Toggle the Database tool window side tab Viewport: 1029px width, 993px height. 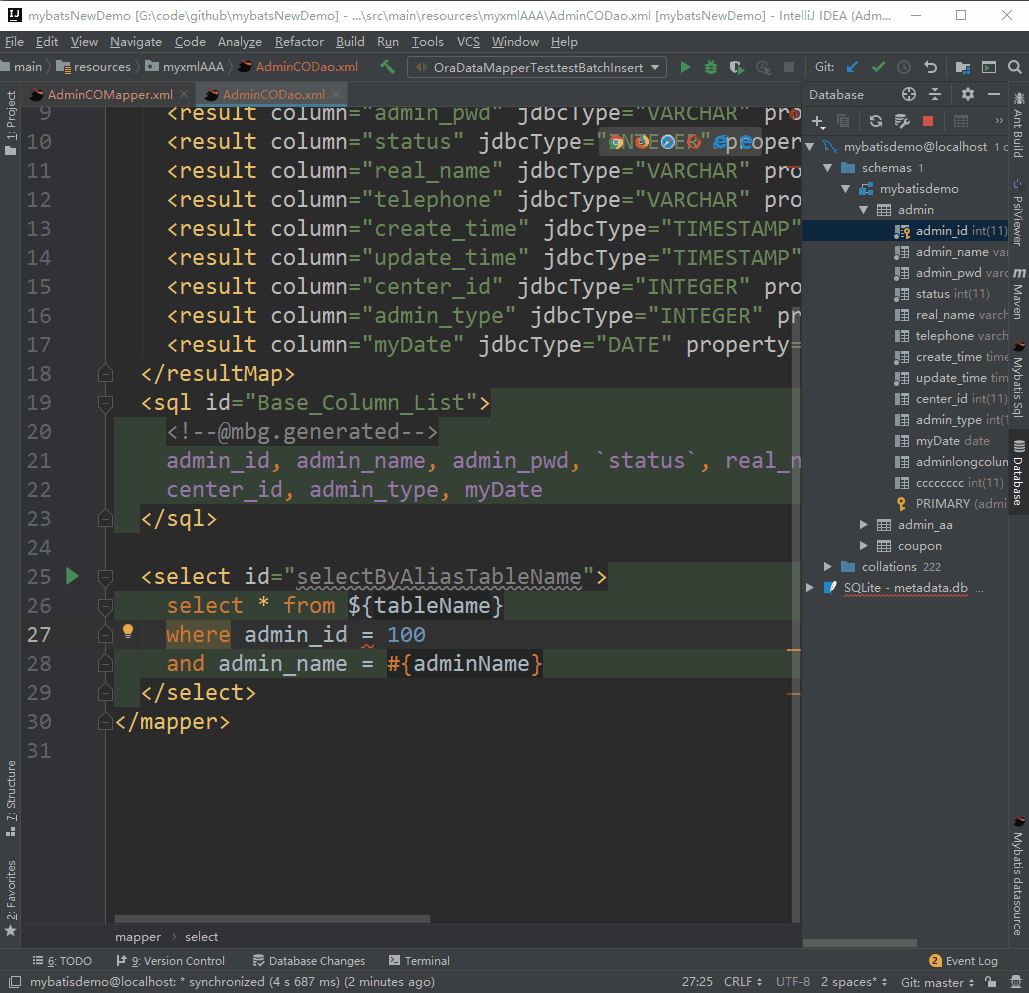(x=1019, y=472)
